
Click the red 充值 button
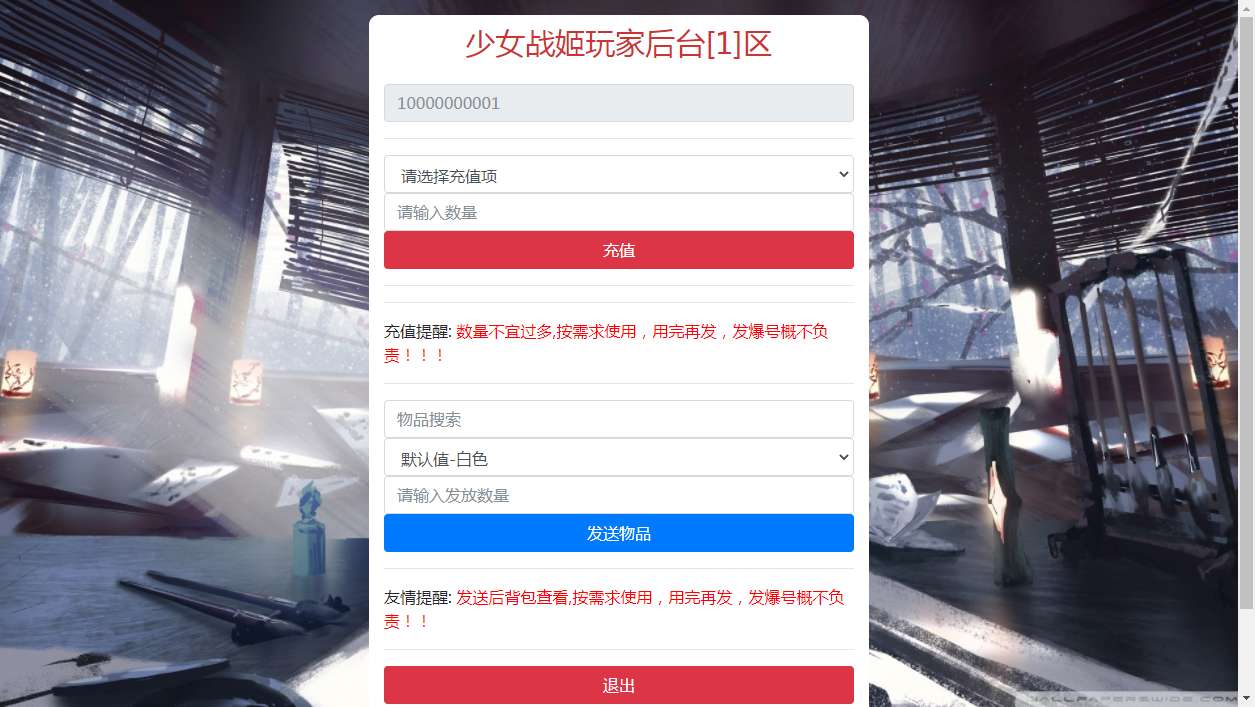(618, 250)
